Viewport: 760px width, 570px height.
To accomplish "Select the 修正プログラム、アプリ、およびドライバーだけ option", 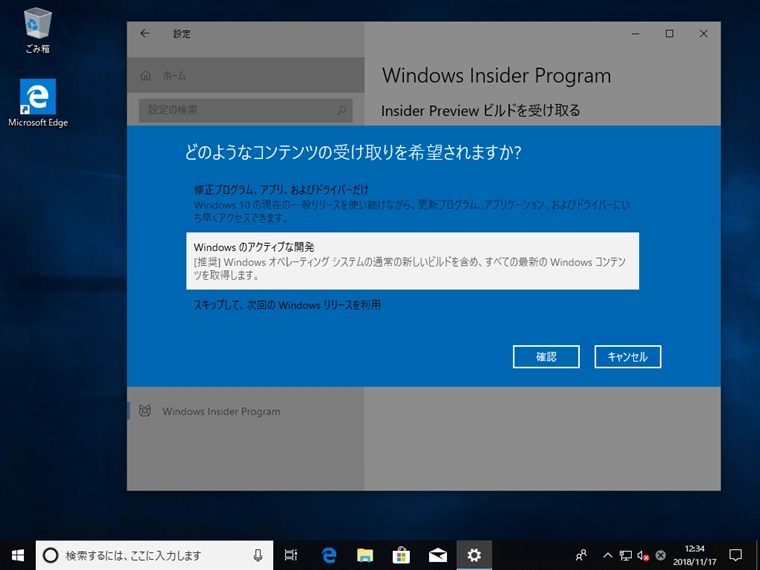I will 412,204.
